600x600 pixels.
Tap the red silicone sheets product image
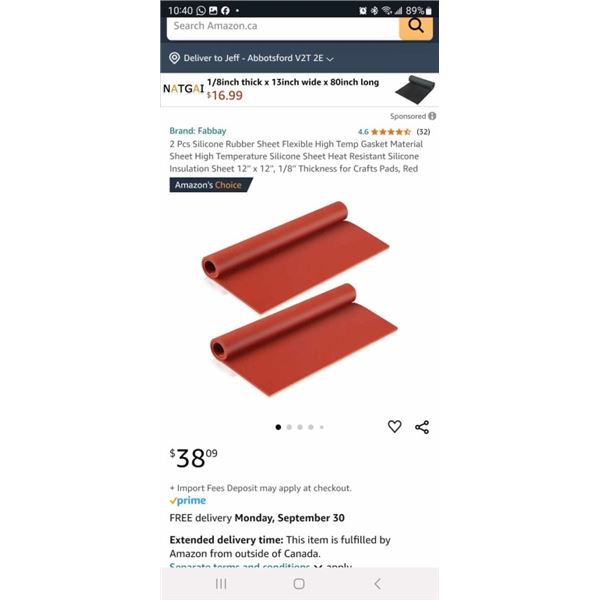tap(299, 299)
